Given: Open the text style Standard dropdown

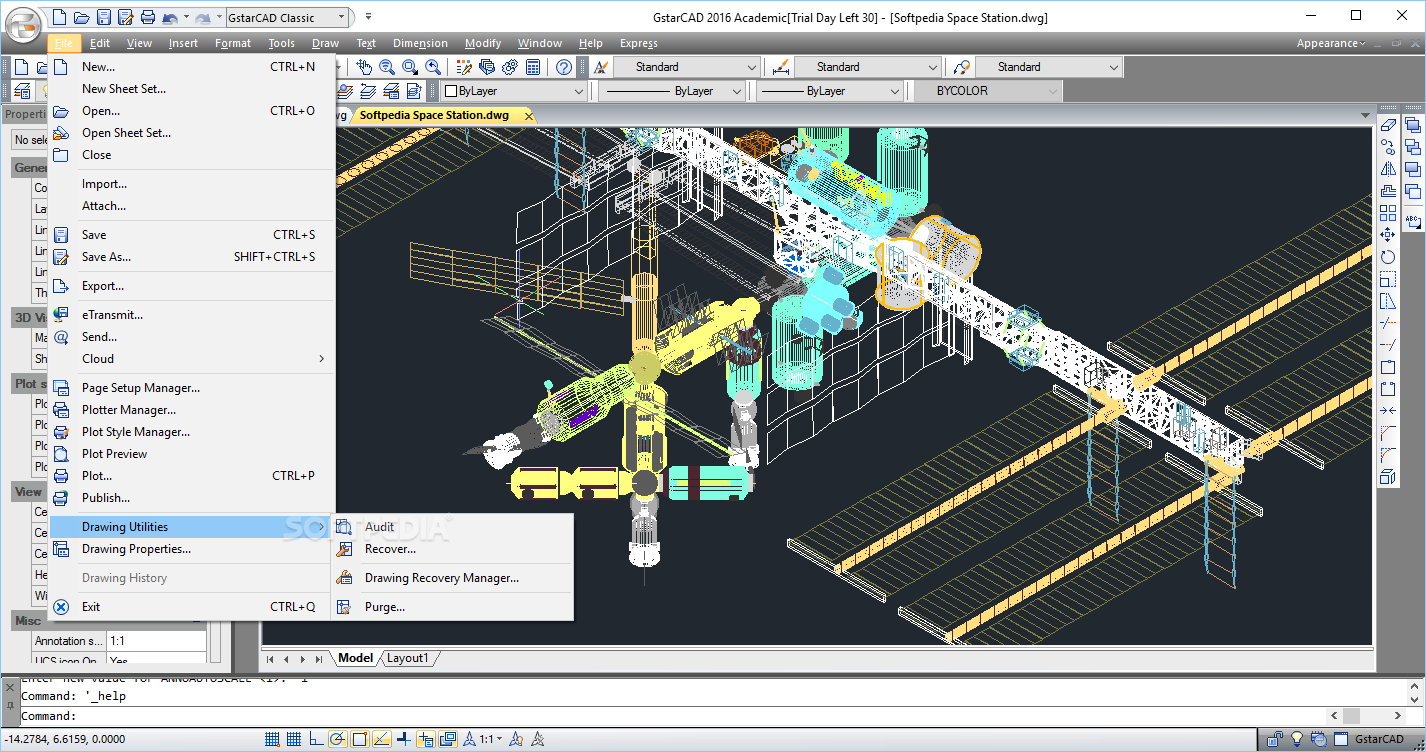Looking at the screenshot, I should tap(687, 67).
